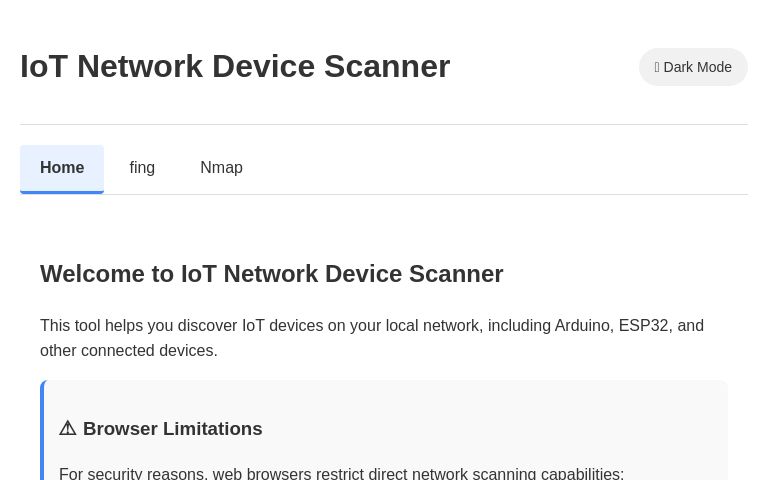
Task: Click the word Arduino in the intro paragraph
Action: [582, 326]
